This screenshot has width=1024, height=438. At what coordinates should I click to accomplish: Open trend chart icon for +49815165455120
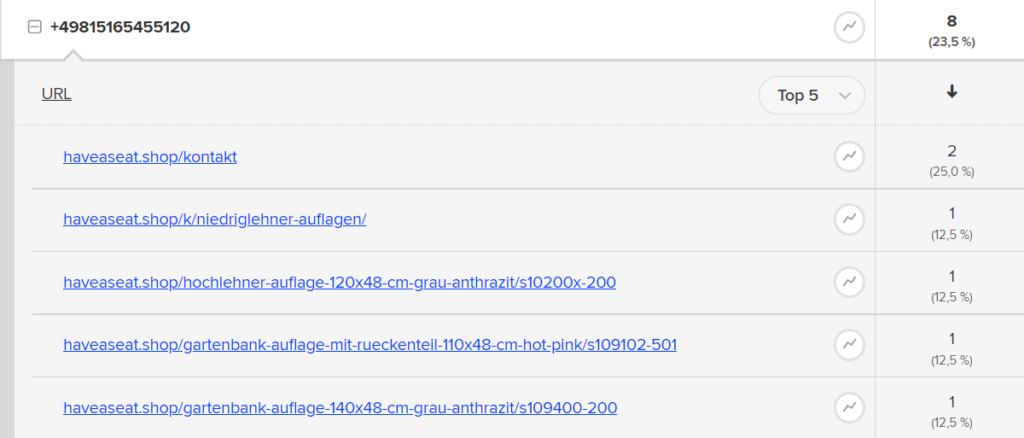pyautogui.click(x=849, y=27)
